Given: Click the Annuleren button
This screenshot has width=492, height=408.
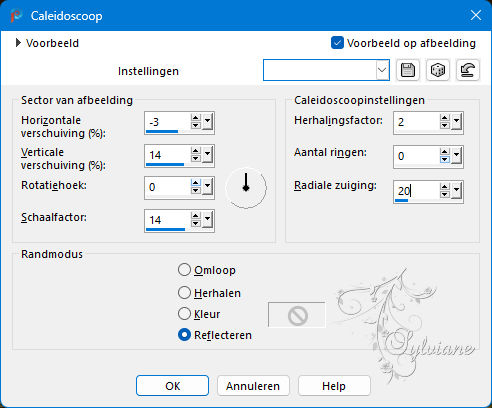Looking at the screenshot, I should point(253,386).
